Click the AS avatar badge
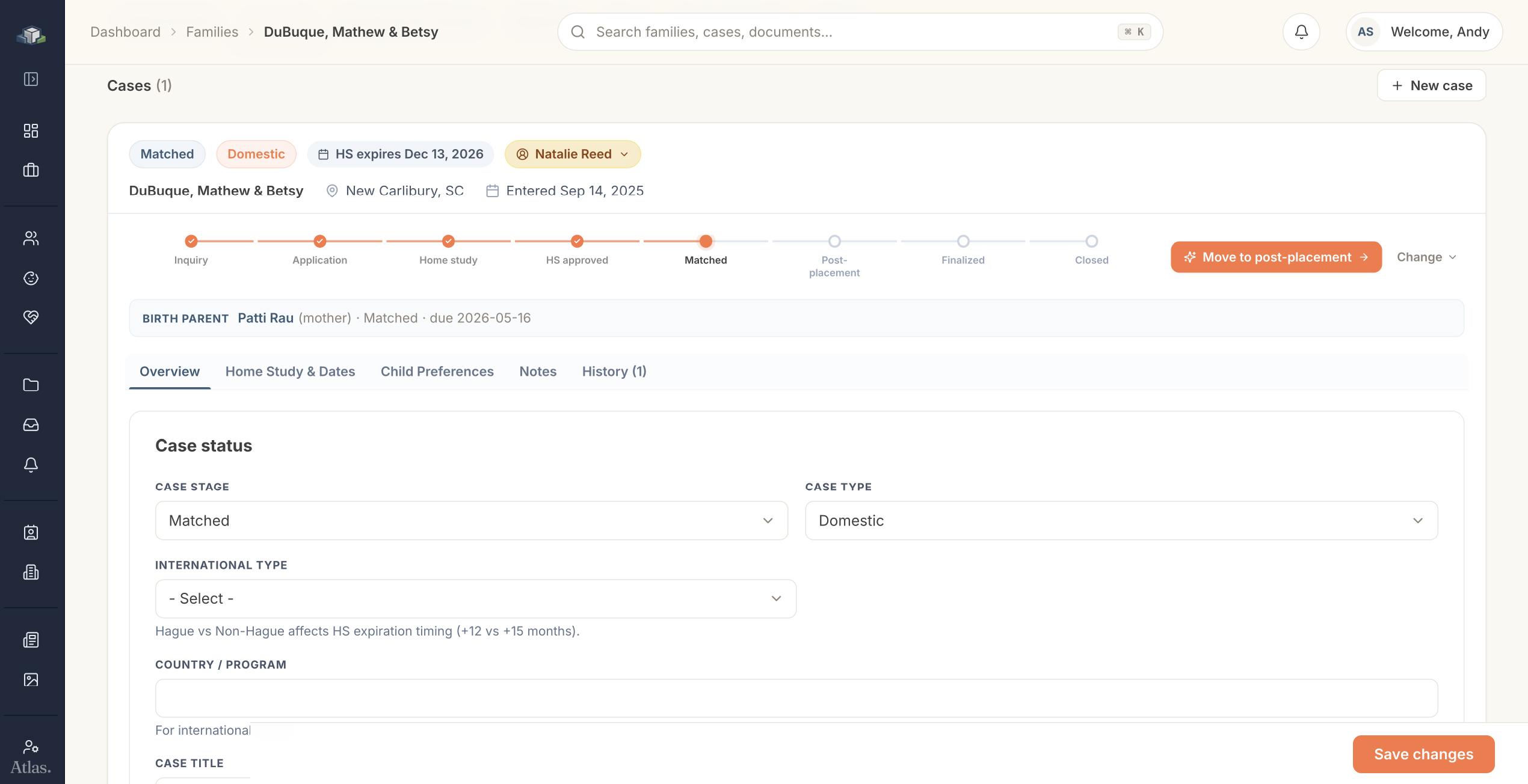Viewport: 1528px width, 784px height. point(1366,32)
